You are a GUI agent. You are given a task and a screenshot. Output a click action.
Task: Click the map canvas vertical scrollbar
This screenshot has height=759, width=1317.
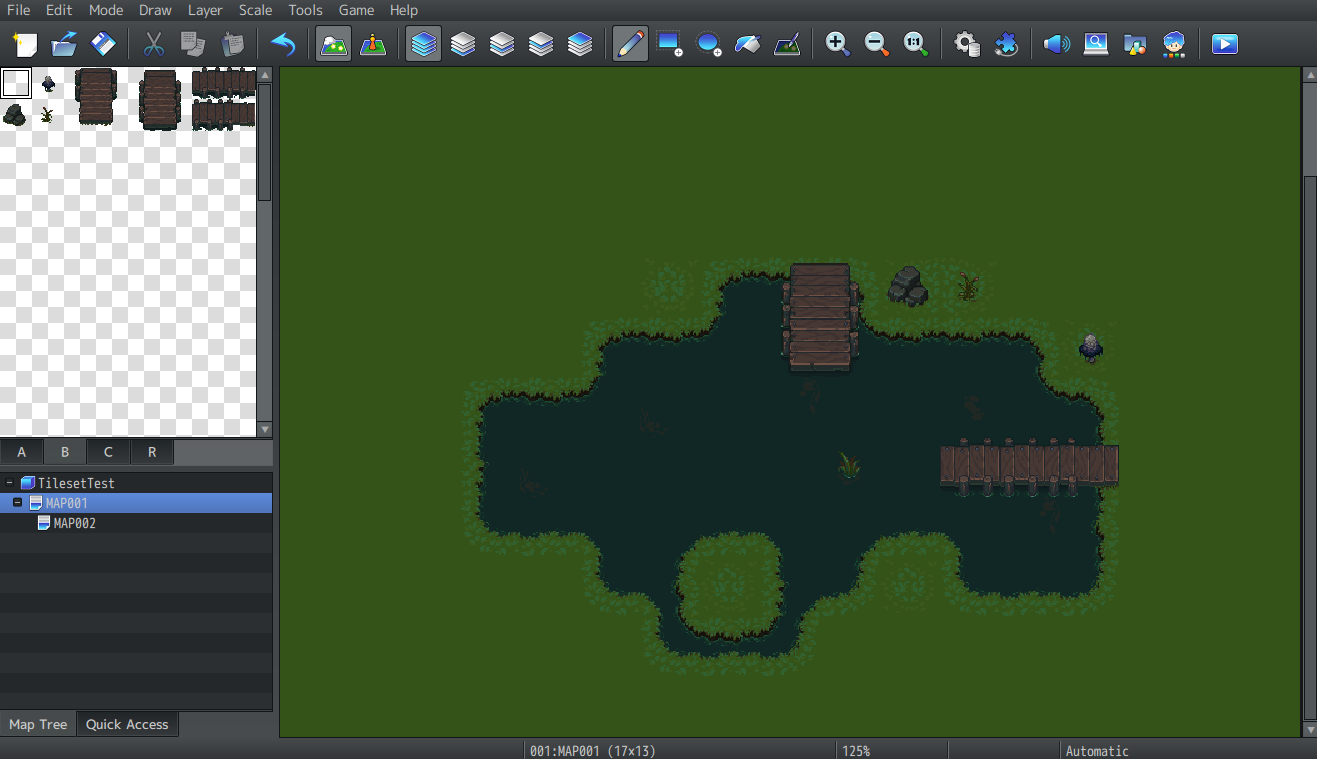point(1310,446)
